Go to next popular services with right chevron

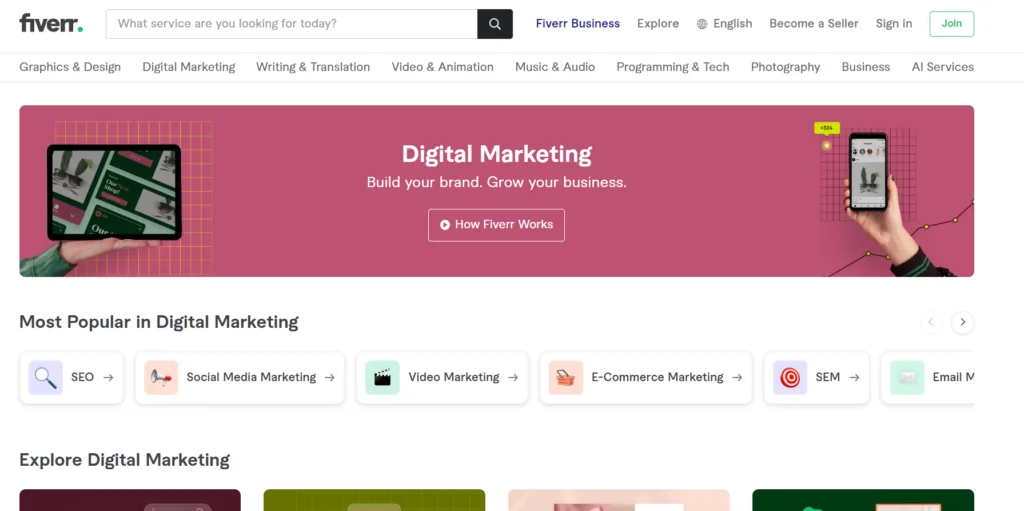(963, 322)
